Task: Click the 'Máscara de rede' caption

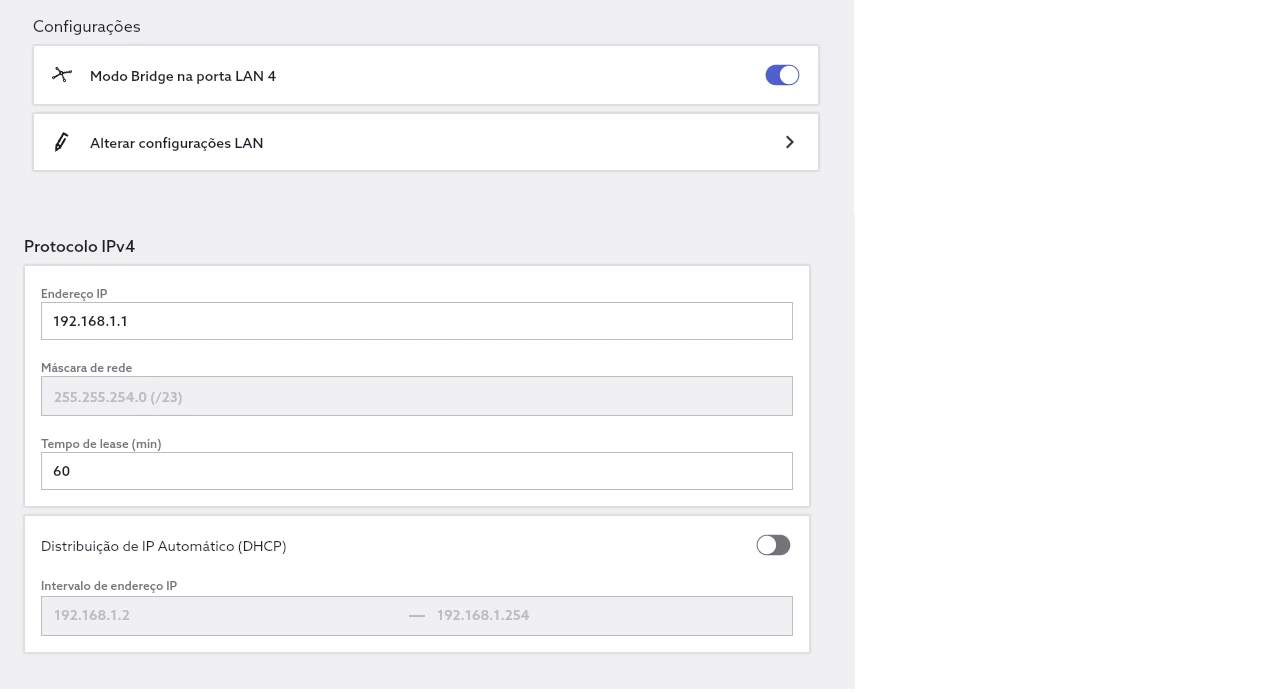Action: 86,368
